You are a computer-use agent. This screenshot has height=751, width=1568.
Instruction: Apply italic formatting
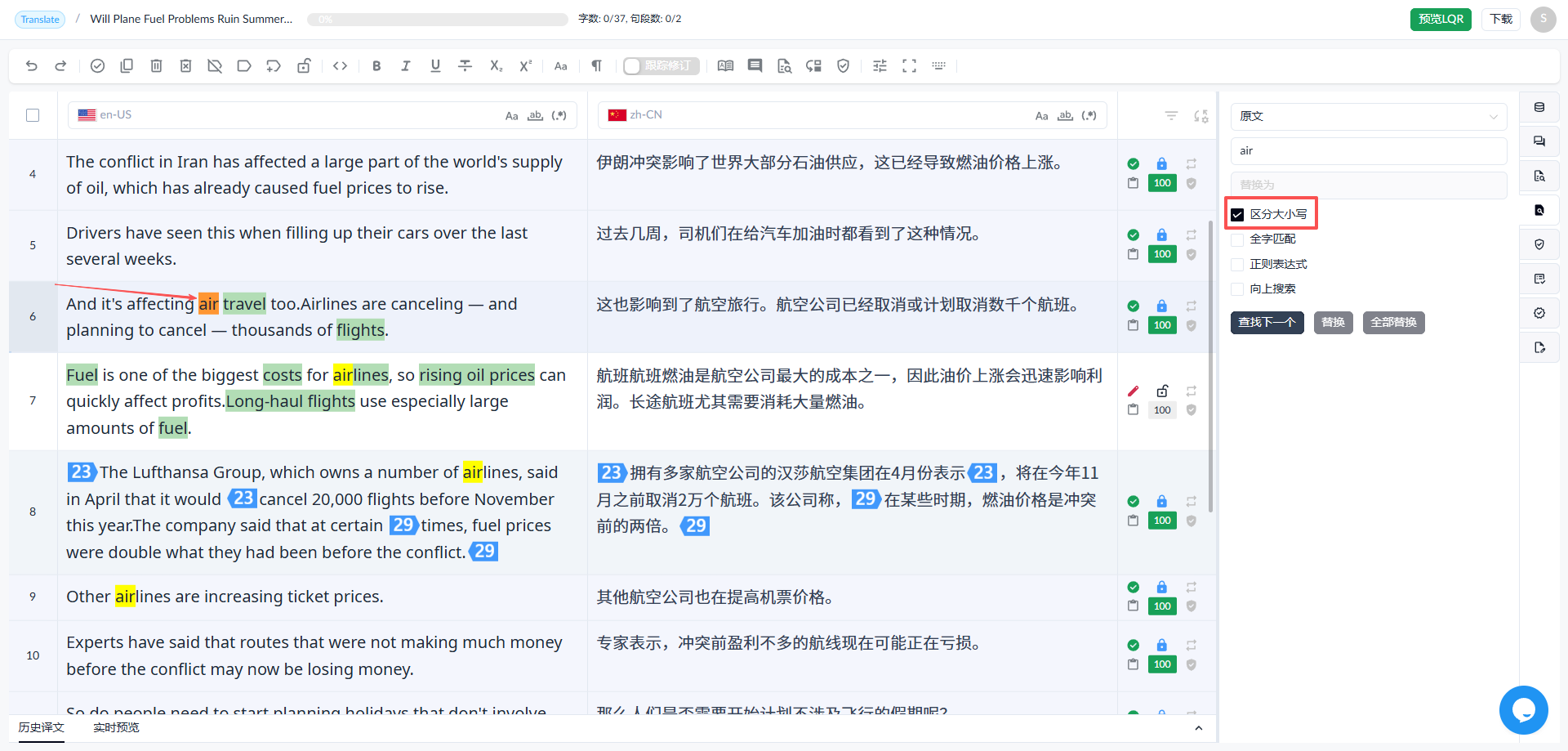406,66
